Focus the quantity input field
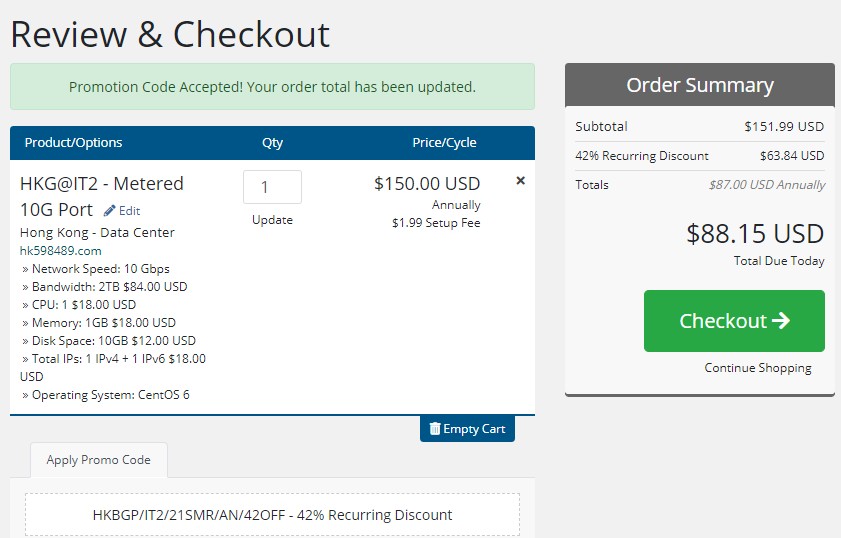Viewport: 841px width, 538px height. [272, 187]
